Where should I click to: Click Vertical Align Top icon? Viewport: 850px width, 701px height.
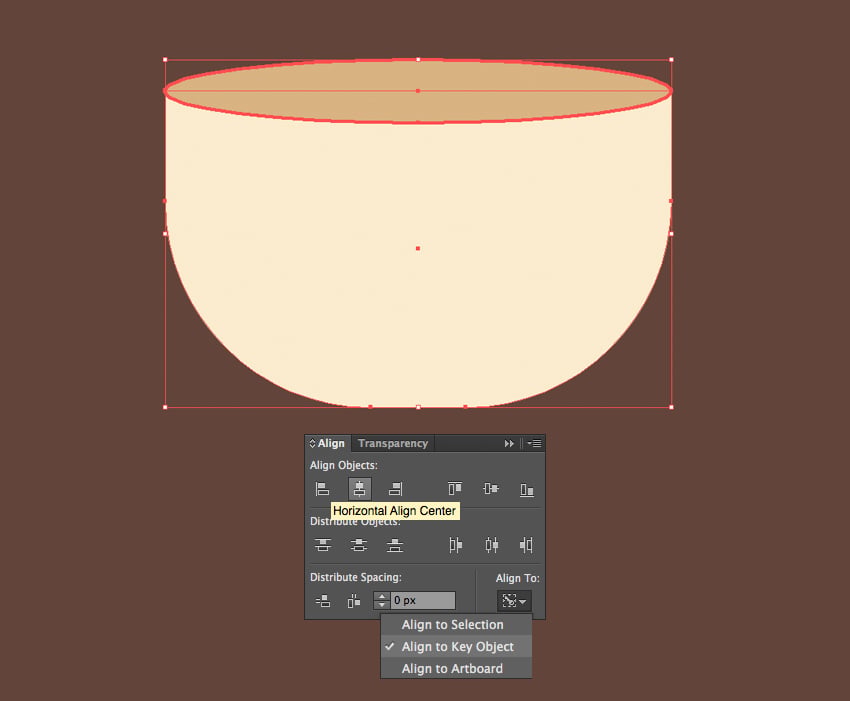coord(455,489)
